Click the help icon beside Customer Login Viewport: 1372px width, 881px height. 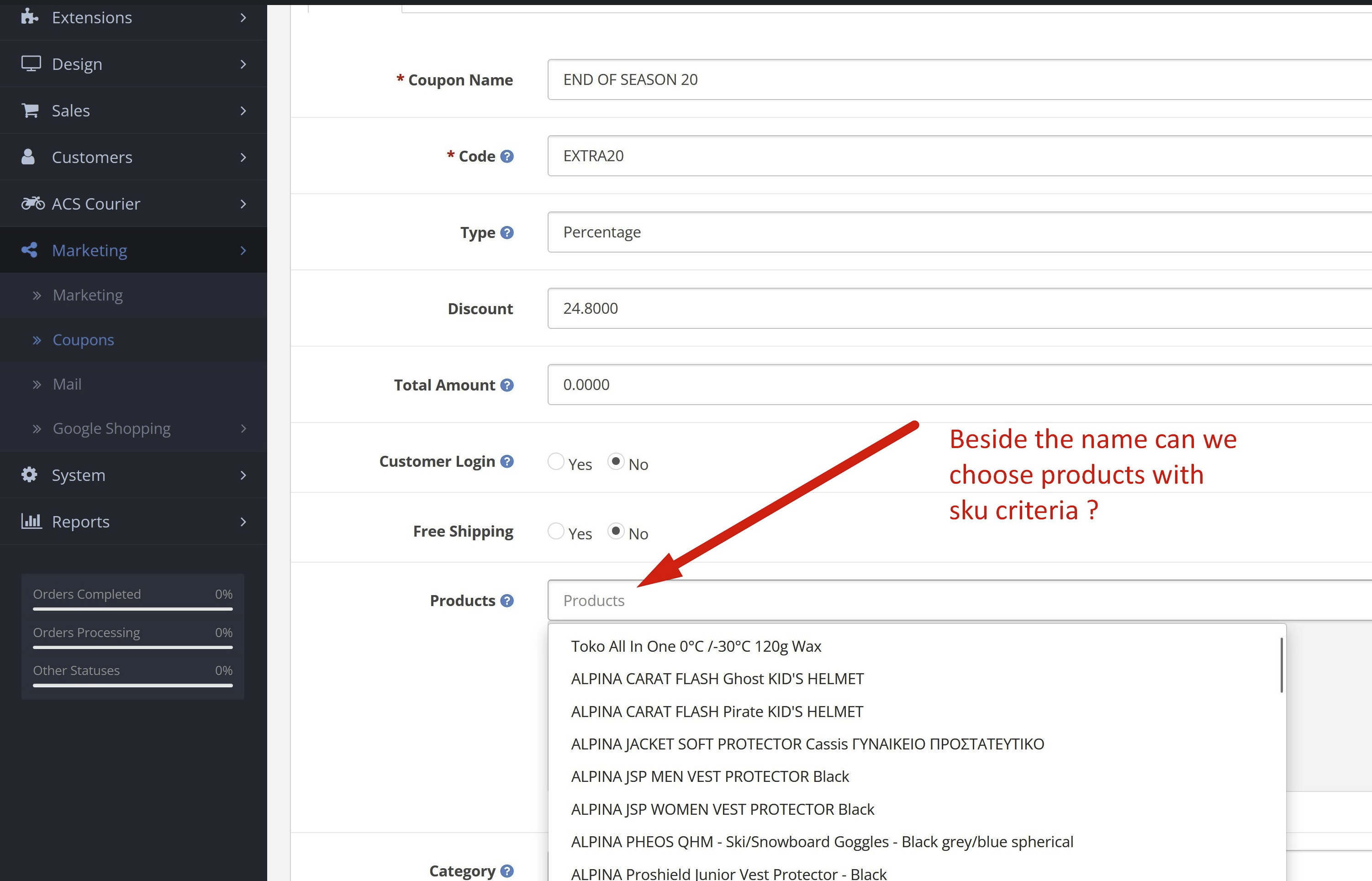coord(507,461)
